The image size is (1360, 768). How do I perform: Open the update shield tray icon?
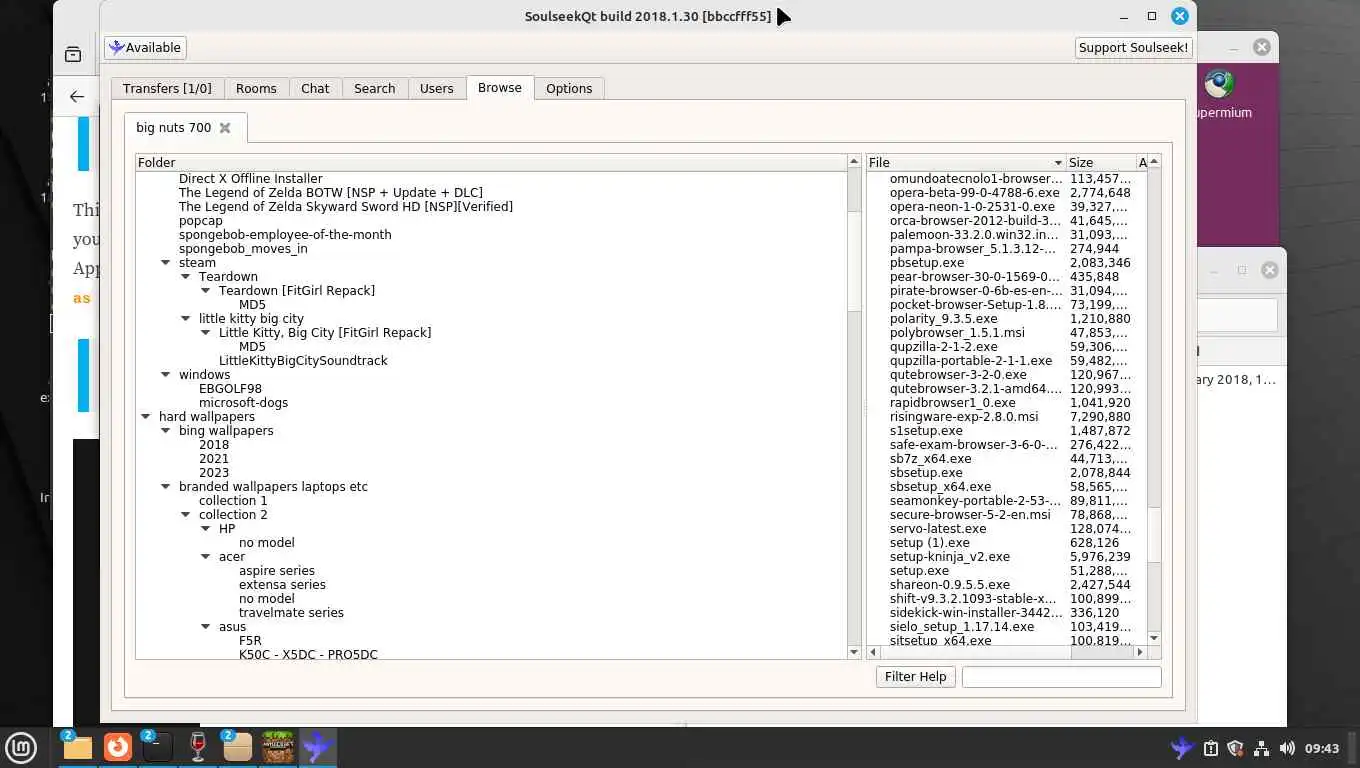(1235, 748)
